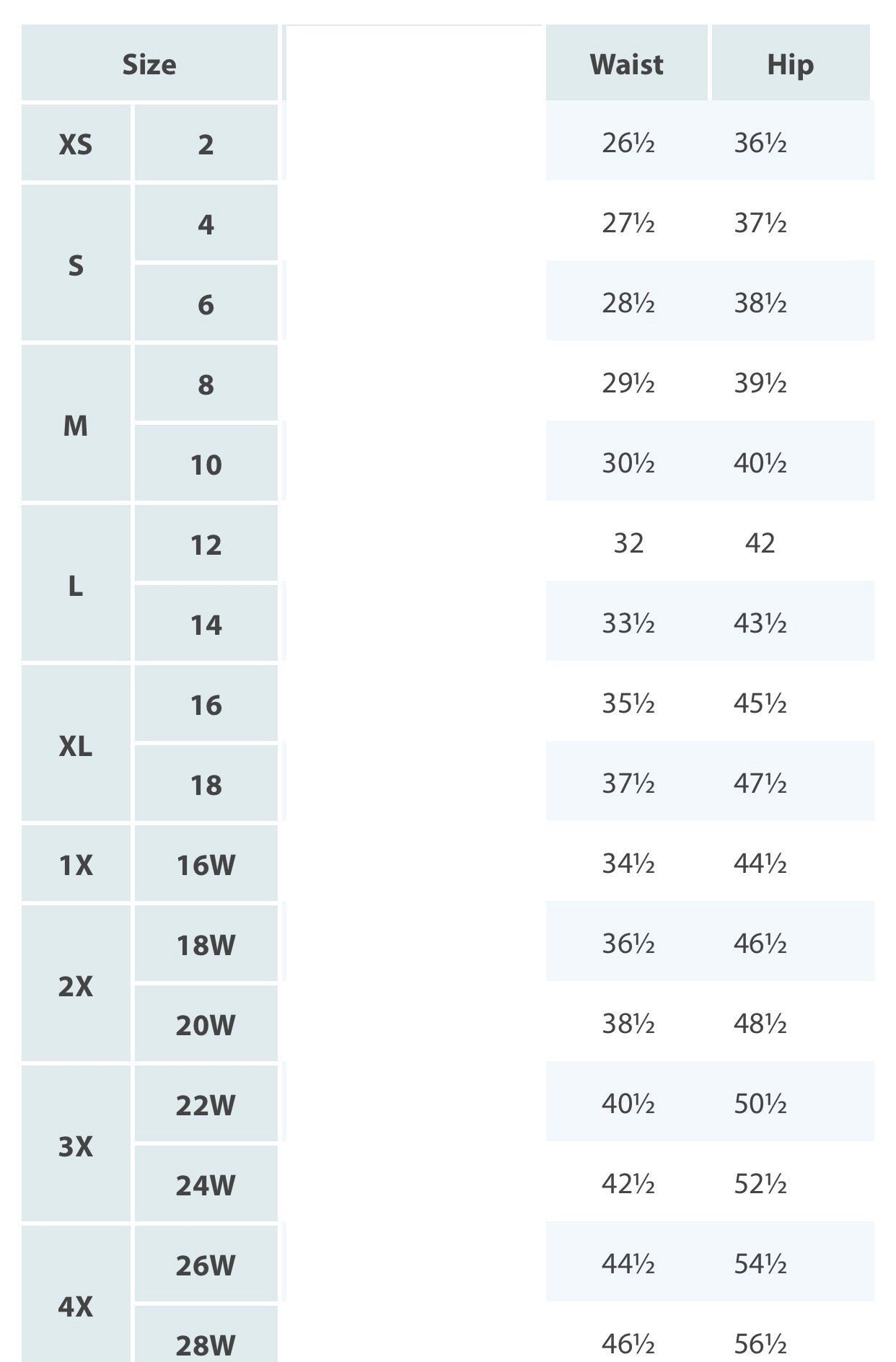Image resolution: width=896 pixels, height=1362 pixels.
Task: Click the XL size label cell
Action: pos(76,744)
